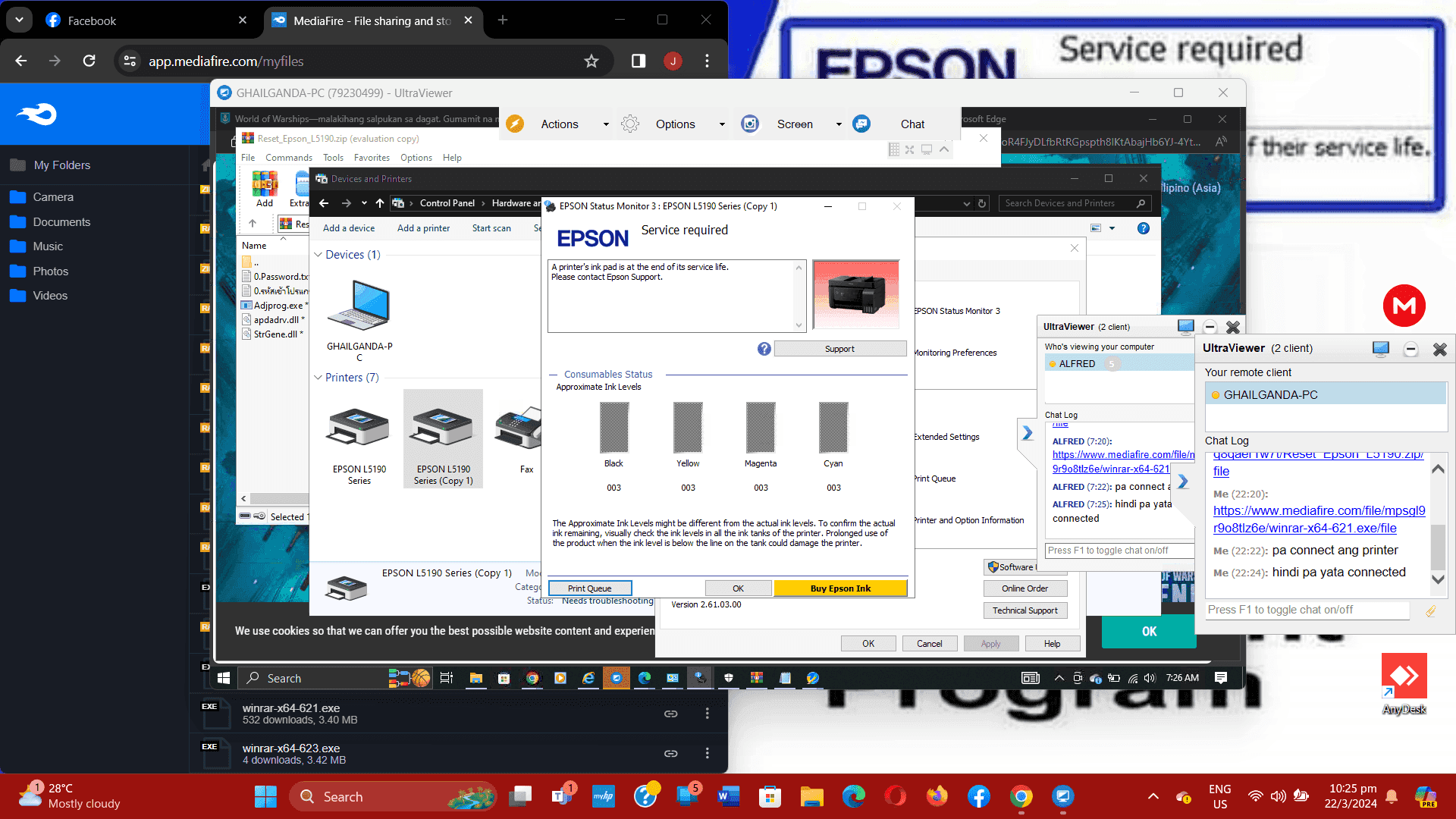1456x819 pixels.
Task: Collapse the Devices (1) section
Action: [318, 255]
